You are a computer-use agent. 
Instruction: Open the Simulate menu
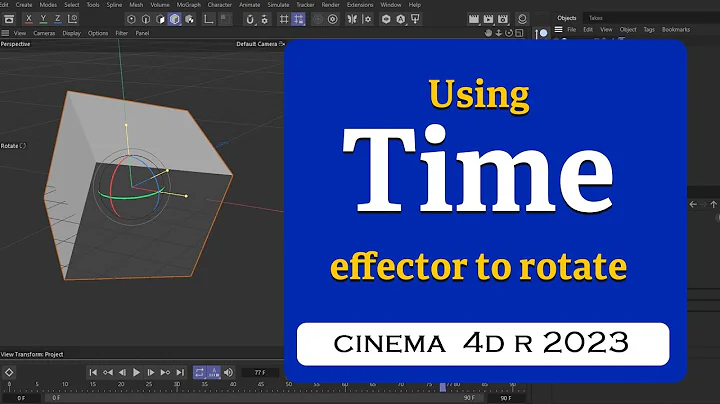[x=278, y=5]
